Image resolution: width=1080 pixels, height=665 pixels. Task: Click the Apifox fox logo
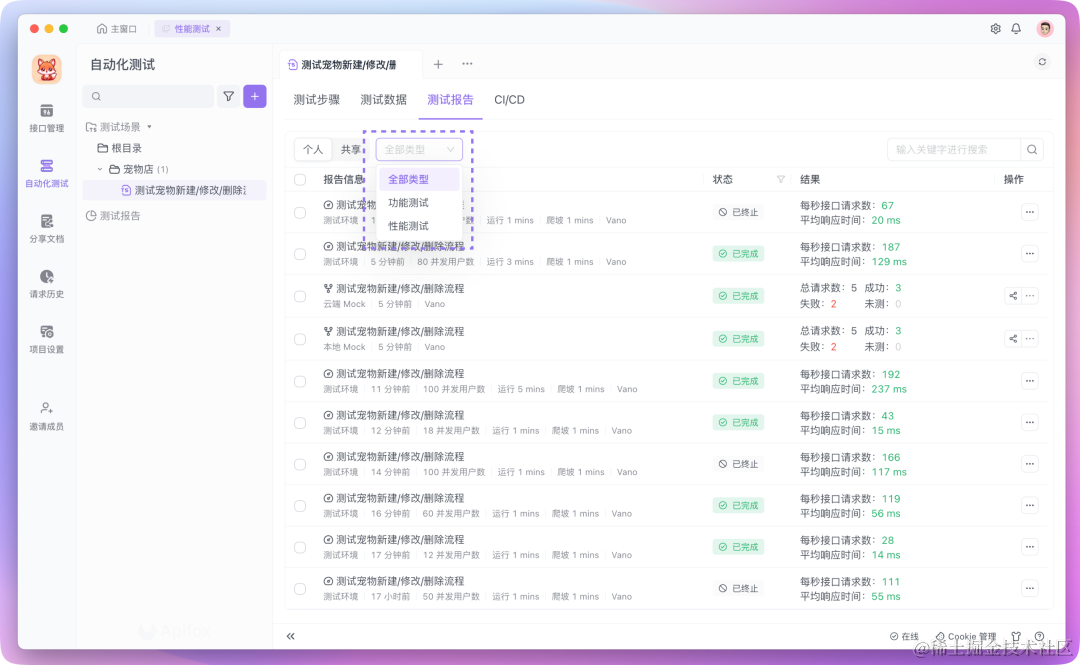[x=47, y=70]
